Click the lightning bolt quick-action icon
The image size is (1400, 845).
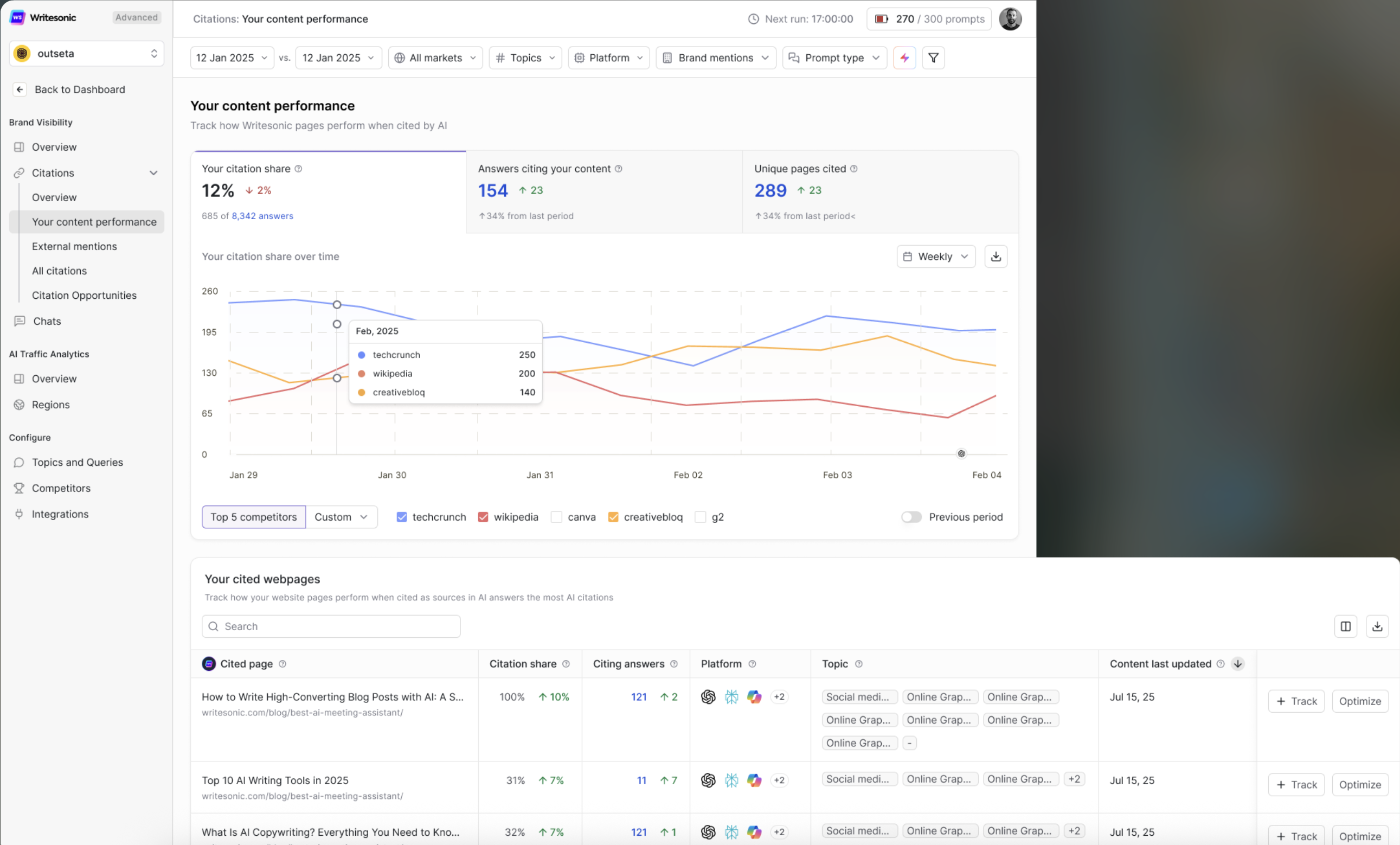point(904,58)
